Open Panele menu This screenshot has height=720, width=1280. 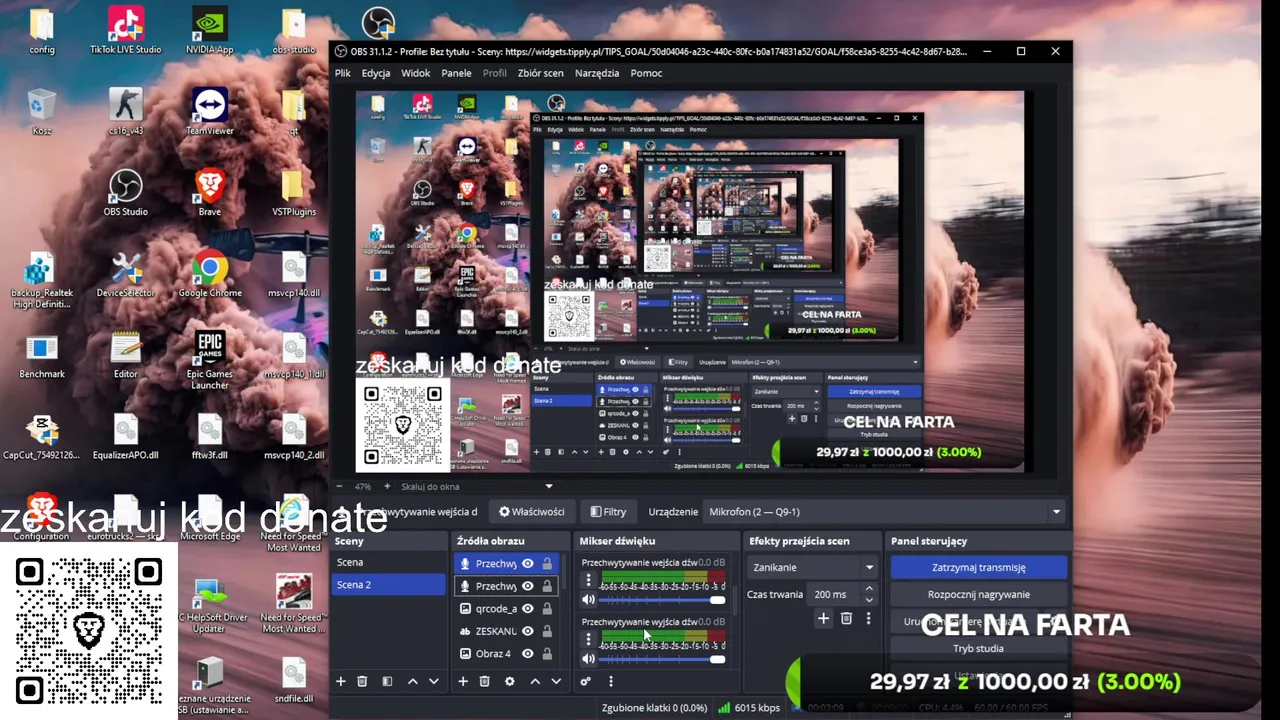point(456,73)
